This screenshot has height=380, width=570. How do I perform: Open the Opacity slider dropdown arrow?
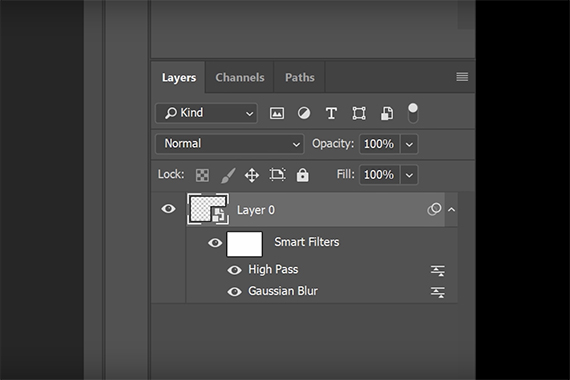pyautogui.click(x=409, y=144)
